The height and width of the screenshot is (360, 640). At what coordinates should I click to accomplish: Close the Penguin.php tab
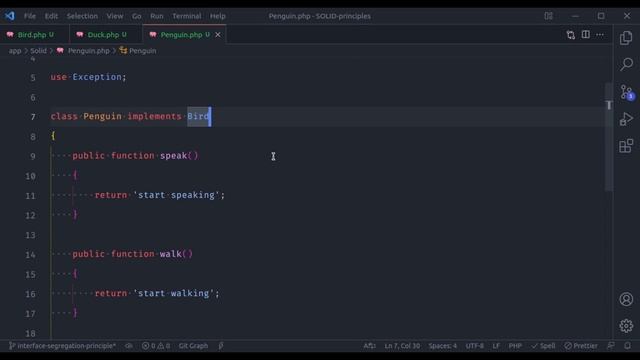[218, 35]
